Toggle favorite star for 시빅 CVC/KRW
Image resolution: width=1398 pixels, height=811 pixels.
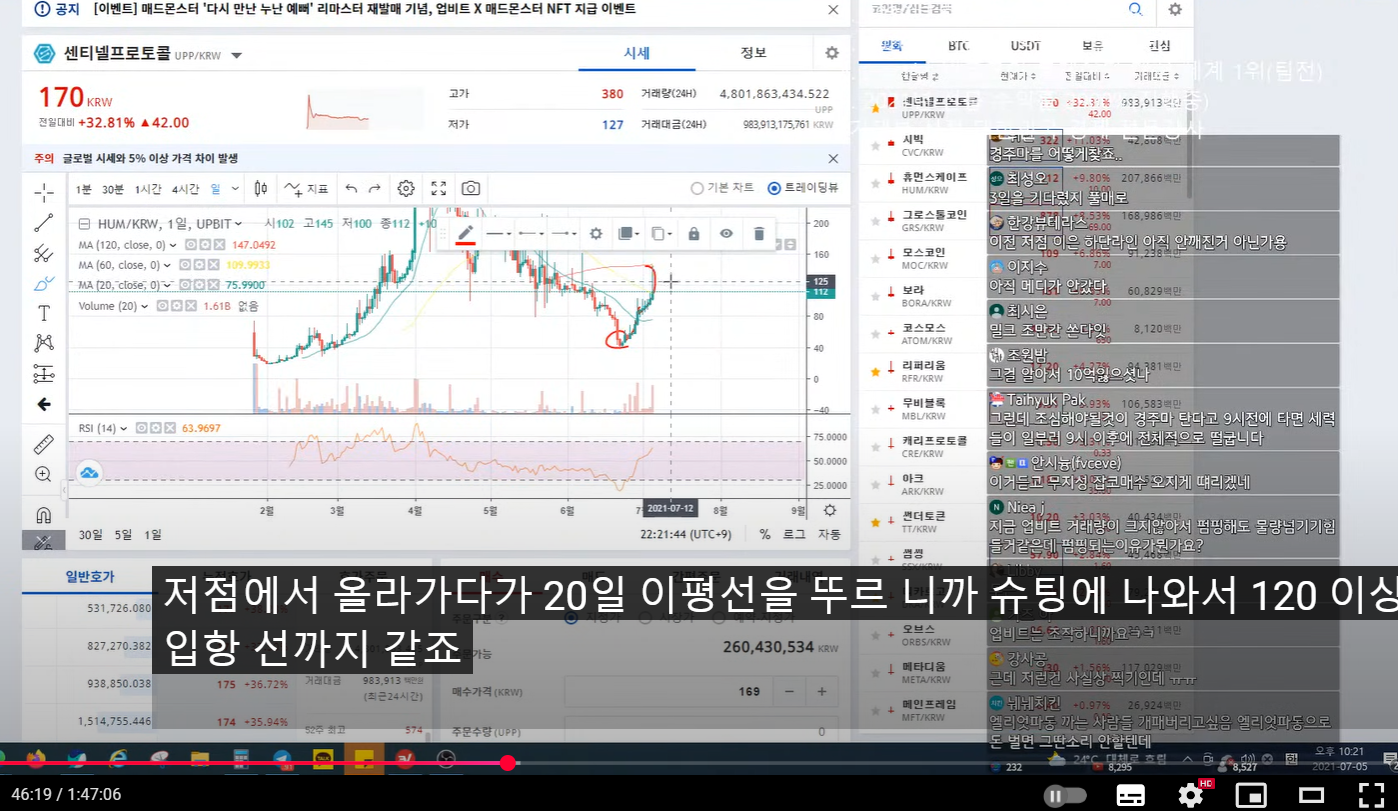coord(876,145)
